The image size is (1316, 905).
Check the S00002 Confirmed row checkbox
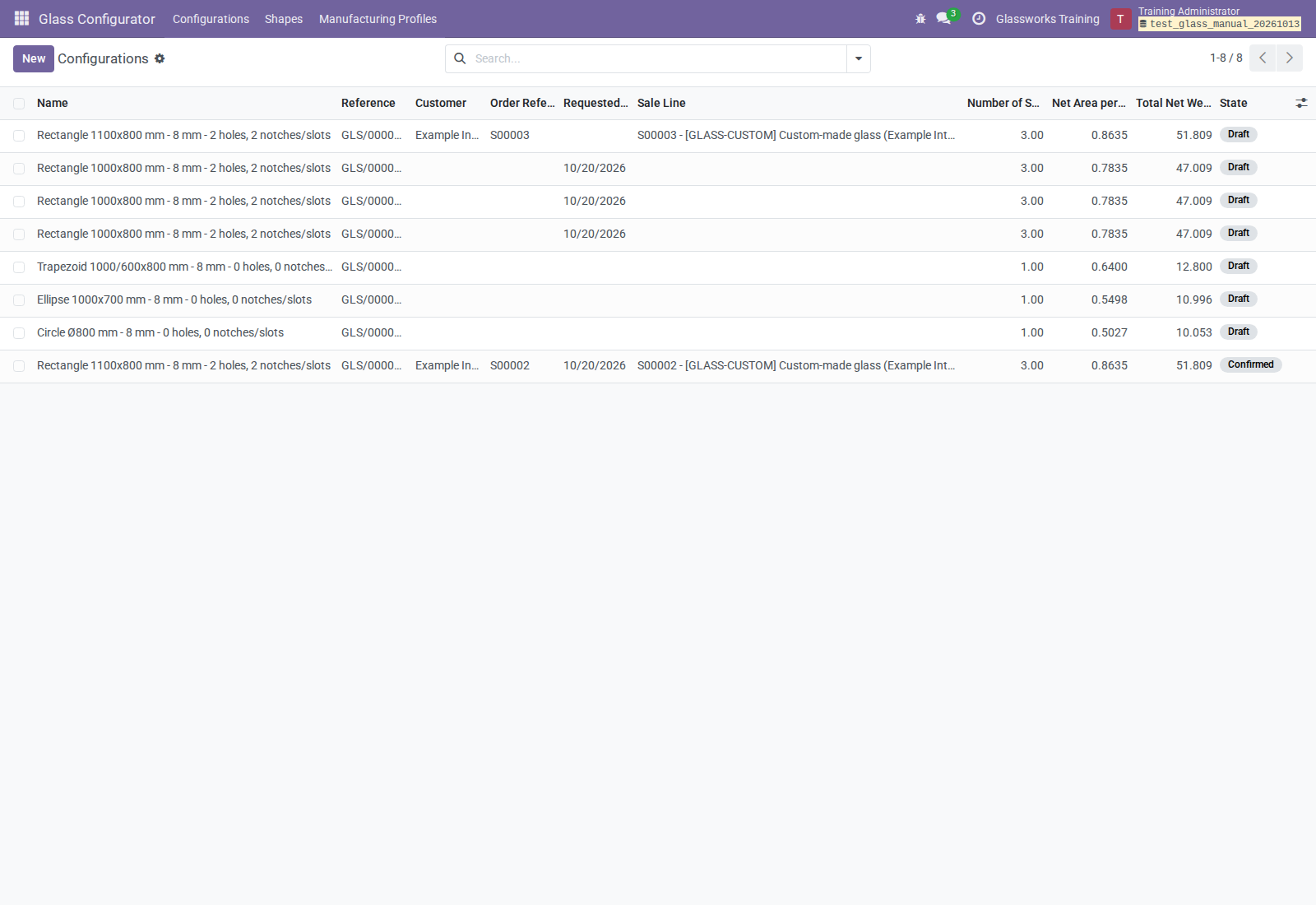pyautogui.click(x=19, y=366)
